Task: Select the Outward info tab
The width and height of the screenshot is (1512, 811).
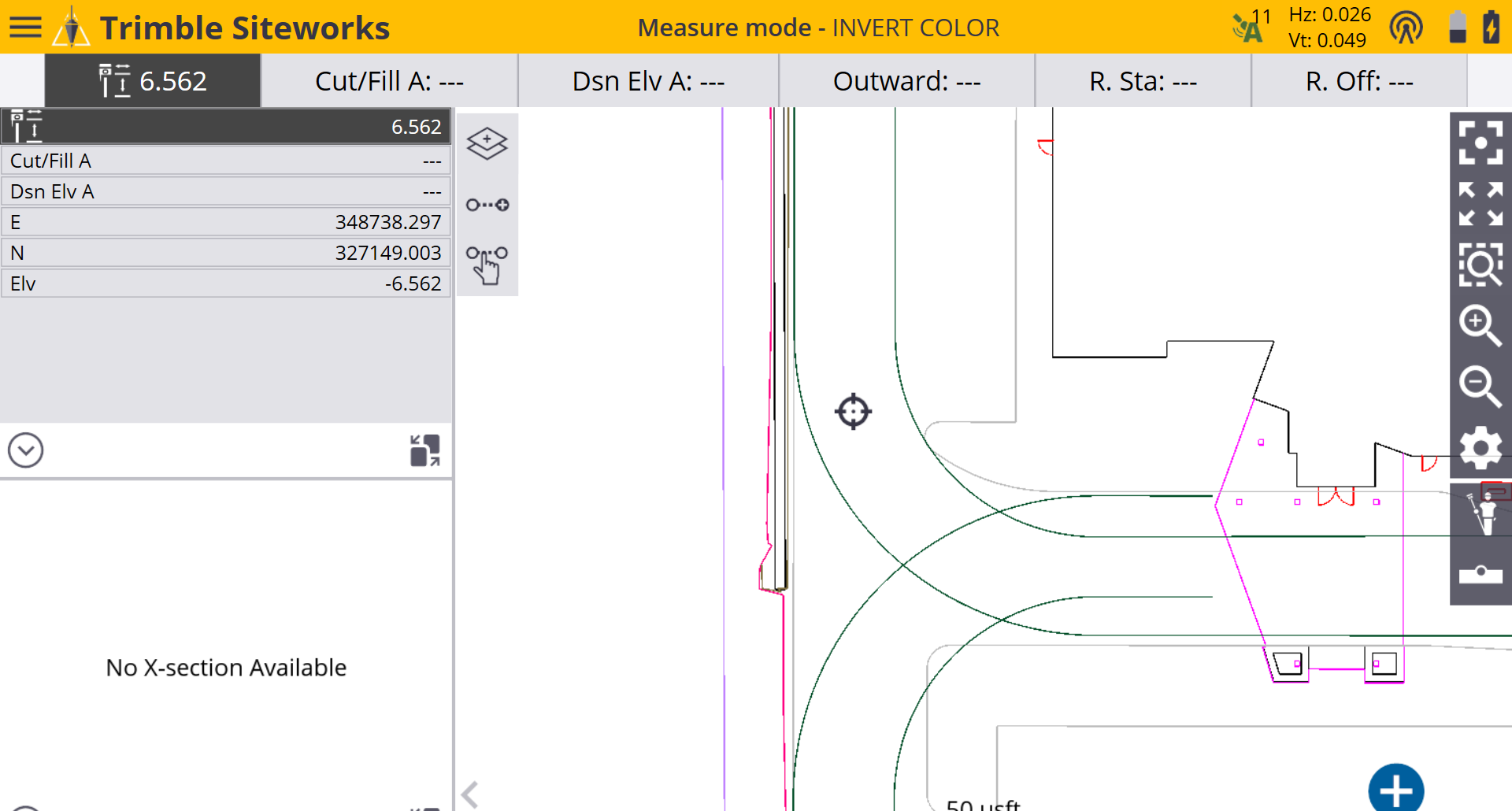Action: coord(906,80)
